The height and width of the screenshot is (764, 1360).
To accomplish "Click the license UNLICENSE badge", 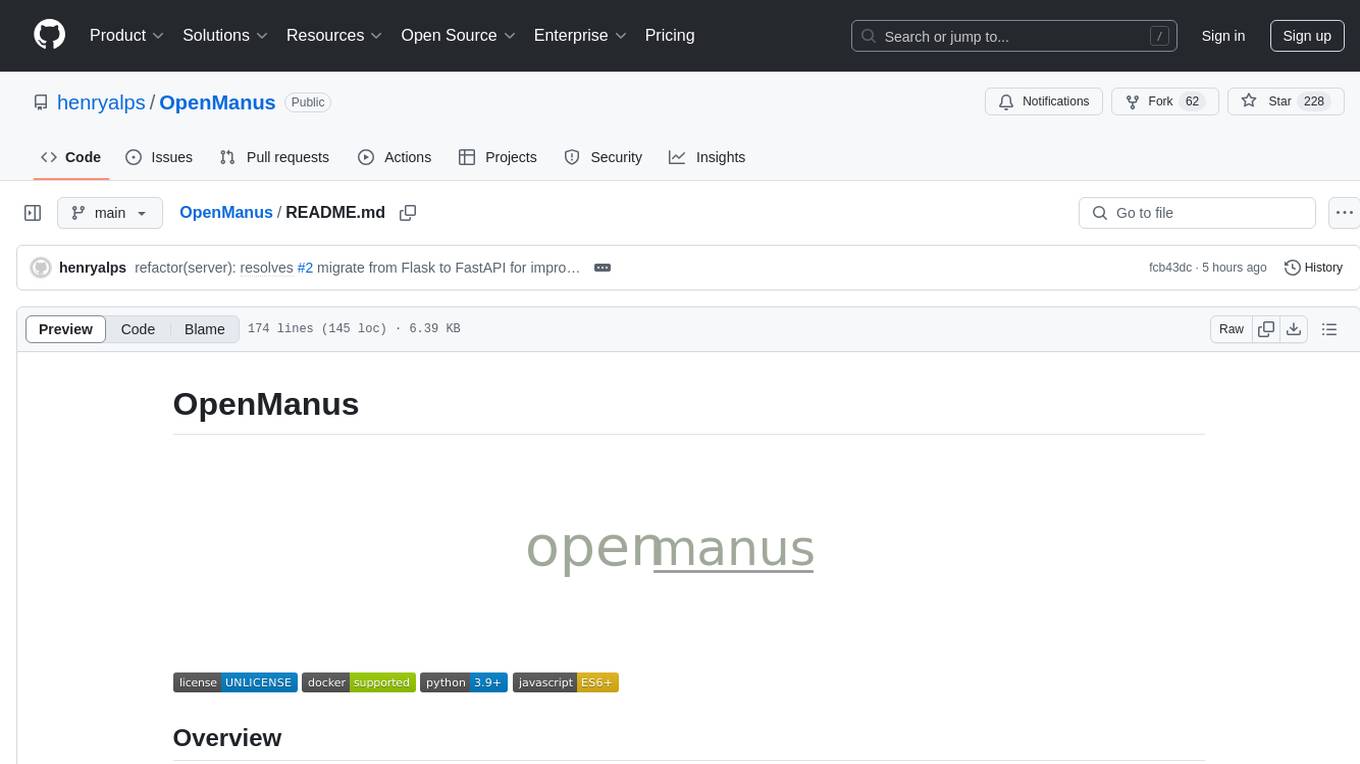I will point(235,682).
